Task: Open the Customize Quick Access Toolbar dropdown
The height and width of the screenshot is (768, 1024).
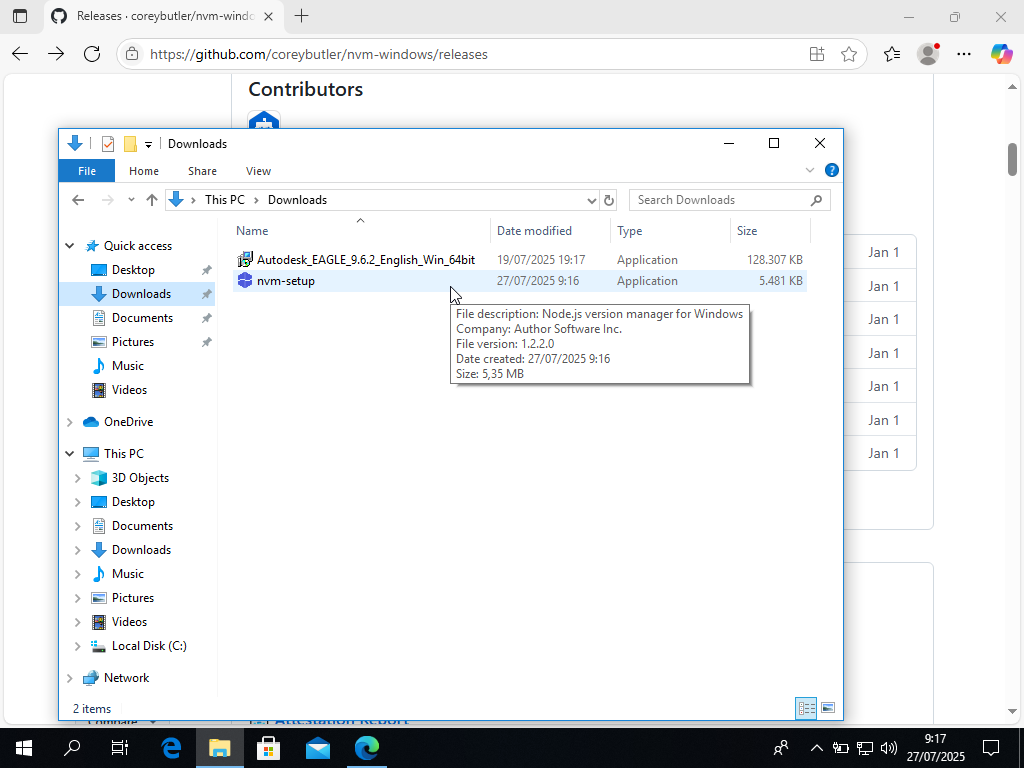Action: pyautogui.click(x=148, y=143)
